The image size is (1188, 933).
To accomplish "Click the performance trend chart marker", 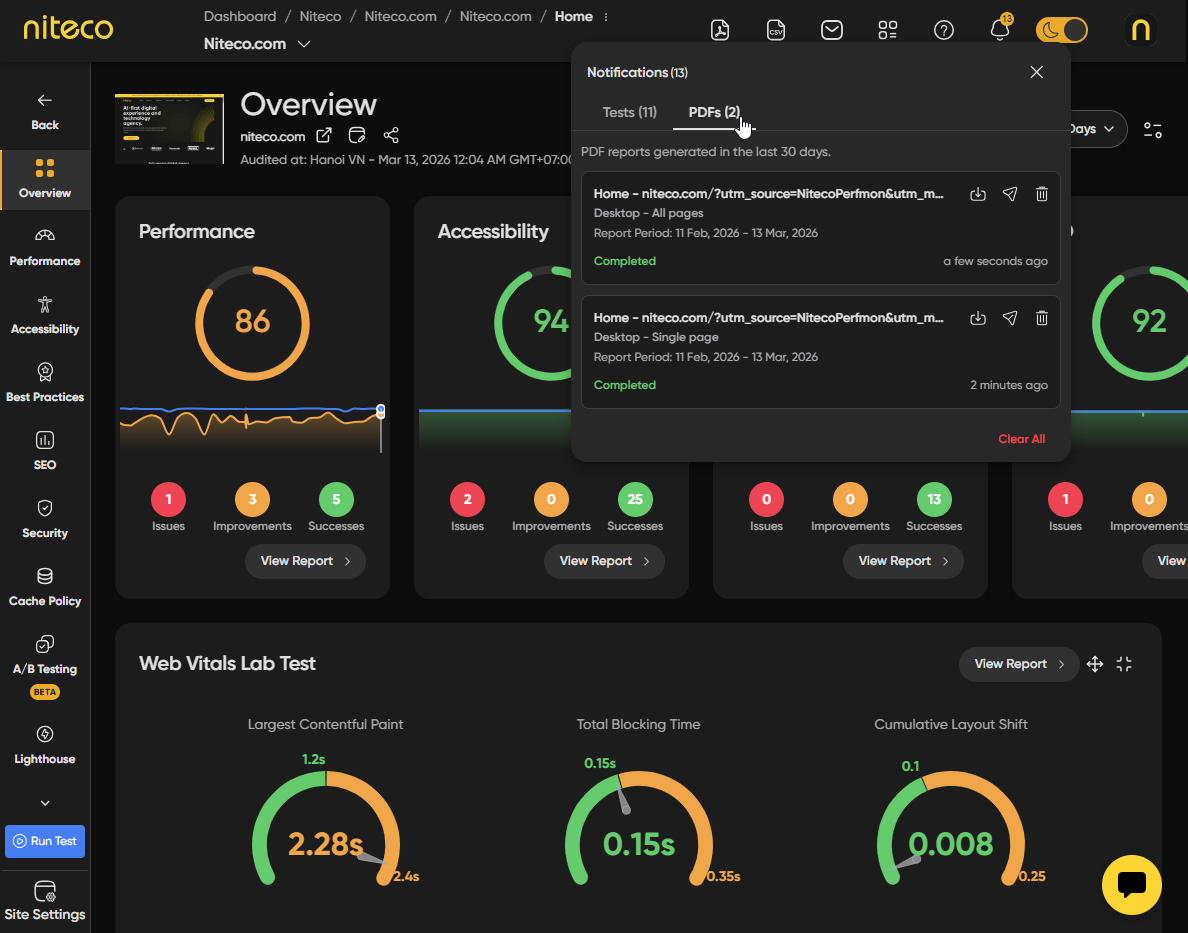I will 381,410.
